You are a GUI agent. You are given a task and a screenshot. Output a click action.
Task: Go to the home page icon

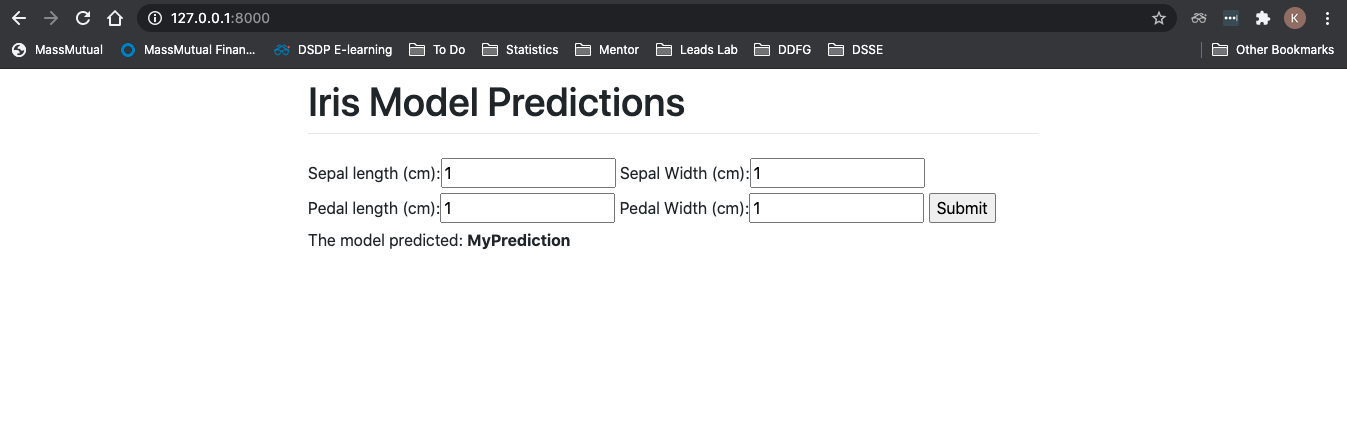pyautogui.click(x=115, y=18)
